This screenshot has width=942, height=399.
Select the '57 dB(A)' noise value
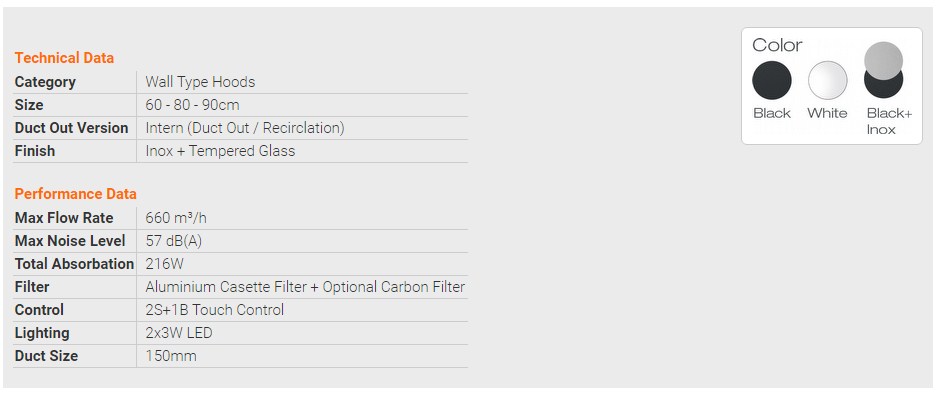(174, 241)
